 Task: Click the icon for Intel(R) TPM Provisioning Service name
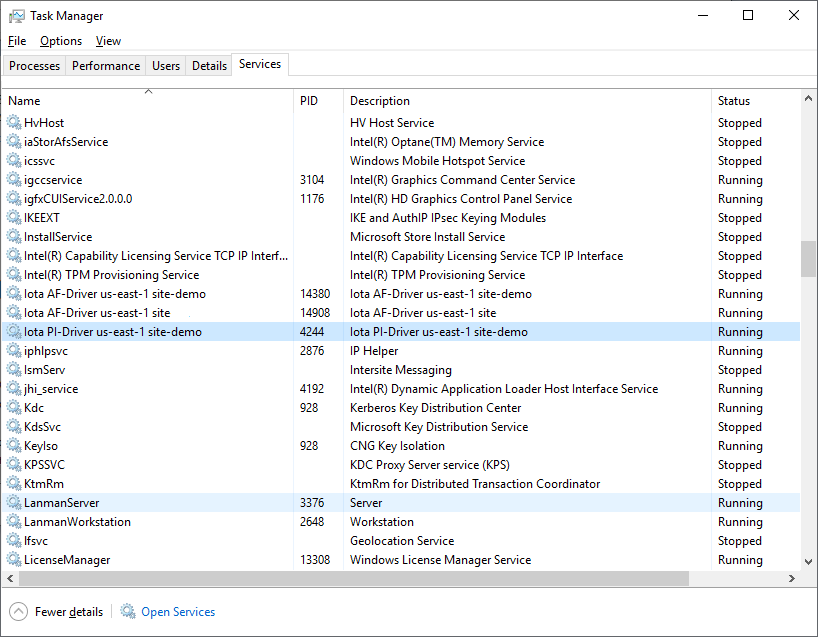tap(14, 274)
